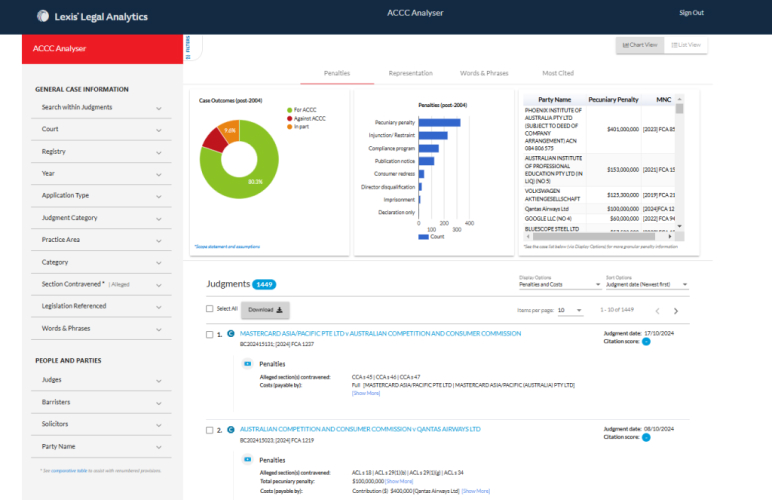Click citation score circle for Mastercard case
772x500 pixels.
tap(646, 342)
